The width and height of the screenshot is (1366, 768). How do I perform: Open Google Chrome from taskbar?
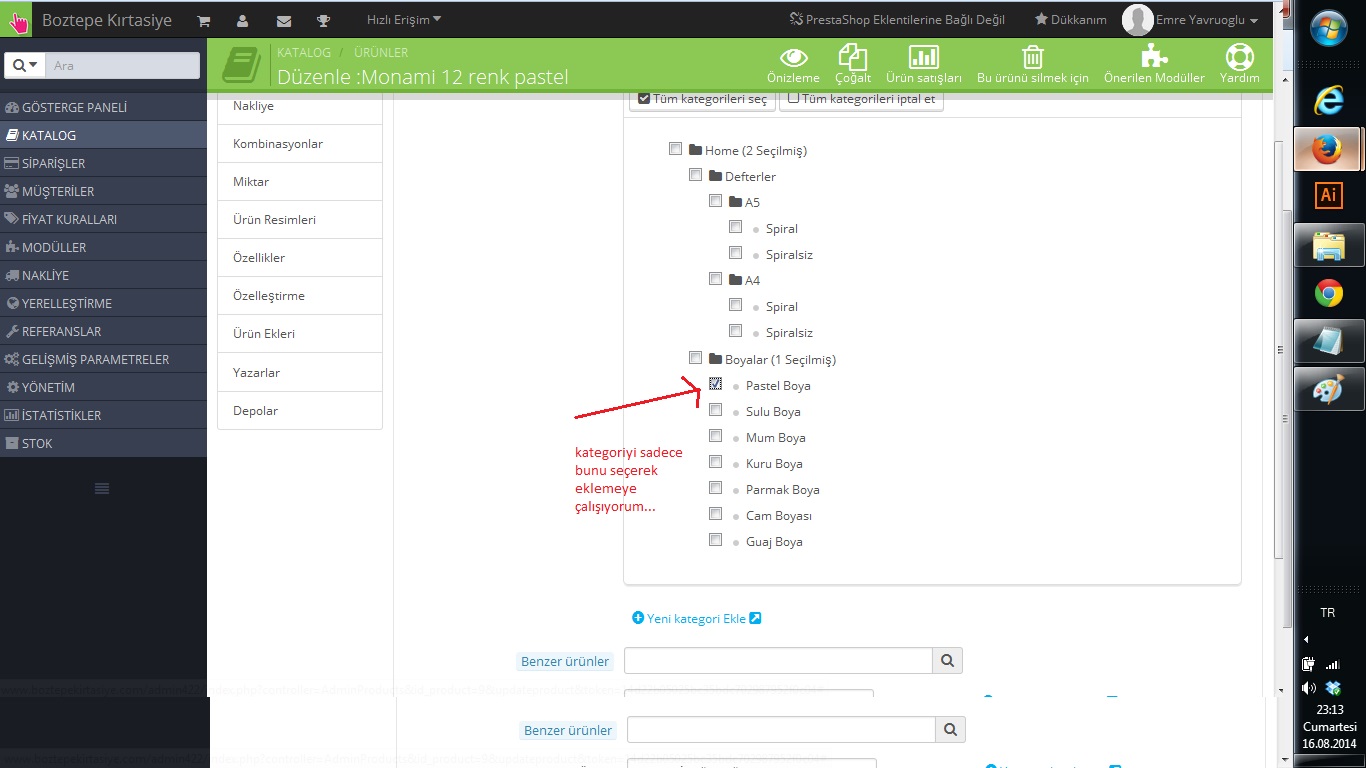pos(1329,293)
